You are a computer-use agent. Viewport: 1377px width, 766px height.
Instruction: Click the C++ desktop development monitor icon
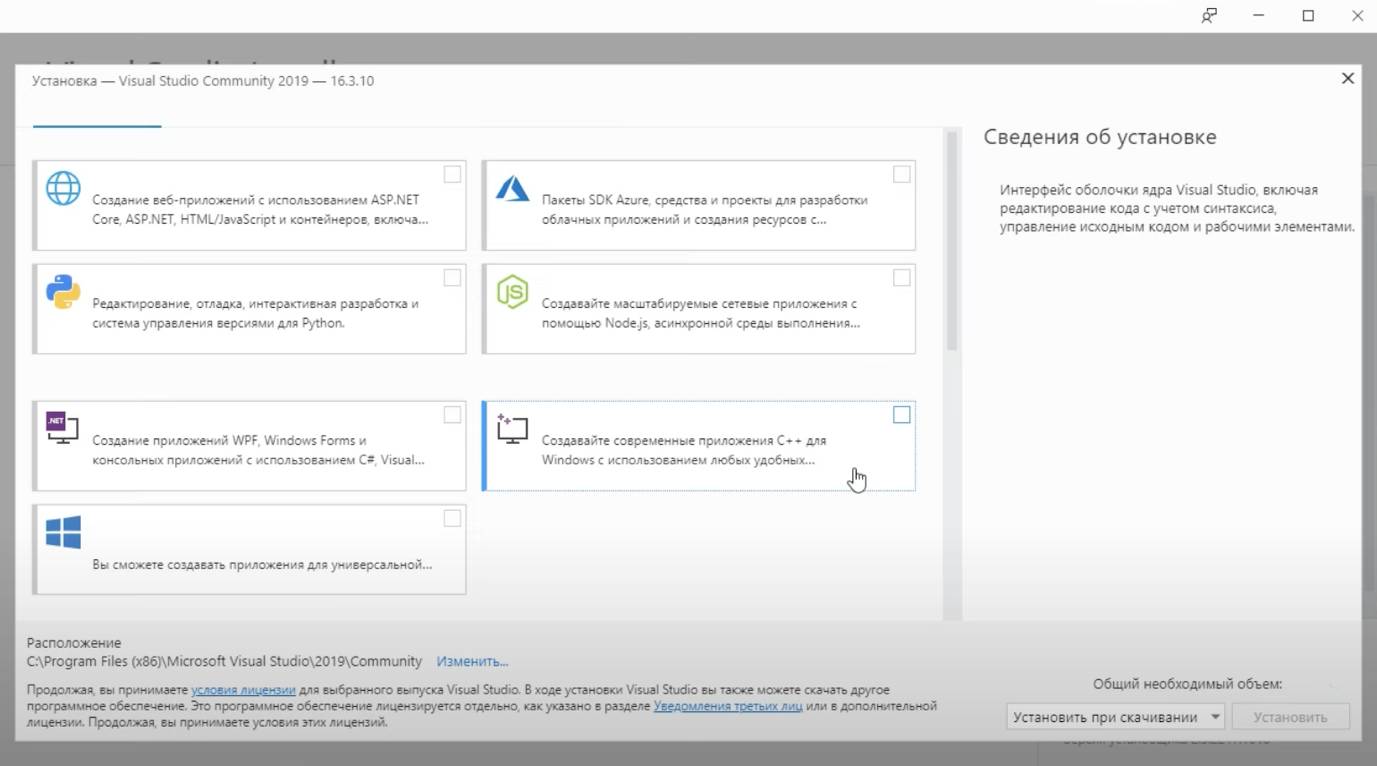[512, 428]
